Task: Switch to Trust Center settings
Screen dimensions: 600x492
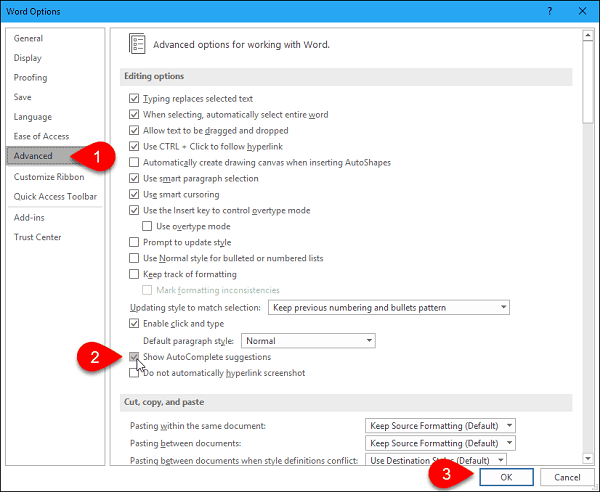Action: coord(38,237)
